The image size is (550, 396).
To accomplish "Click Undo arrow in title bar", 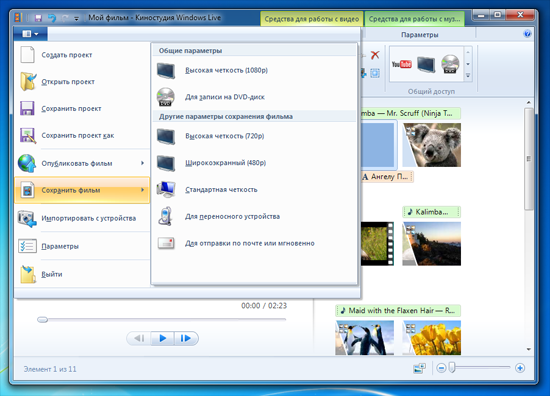I will pyautogui.click(x=52, y=18).
